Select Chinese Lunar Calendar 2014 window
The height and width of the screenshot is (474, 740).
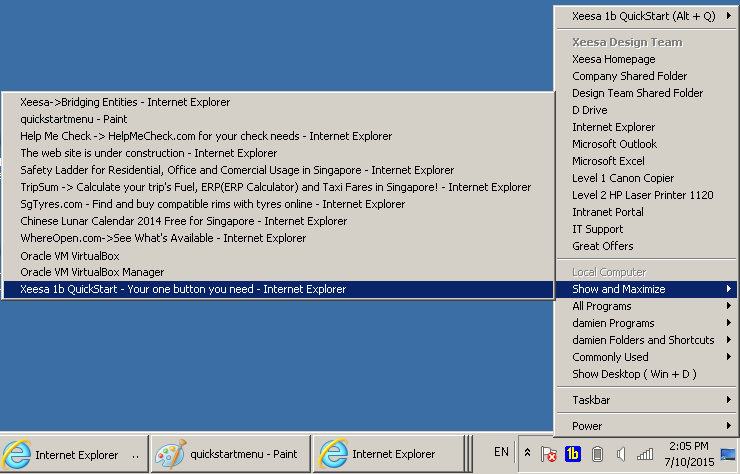[x=278, y=221]
